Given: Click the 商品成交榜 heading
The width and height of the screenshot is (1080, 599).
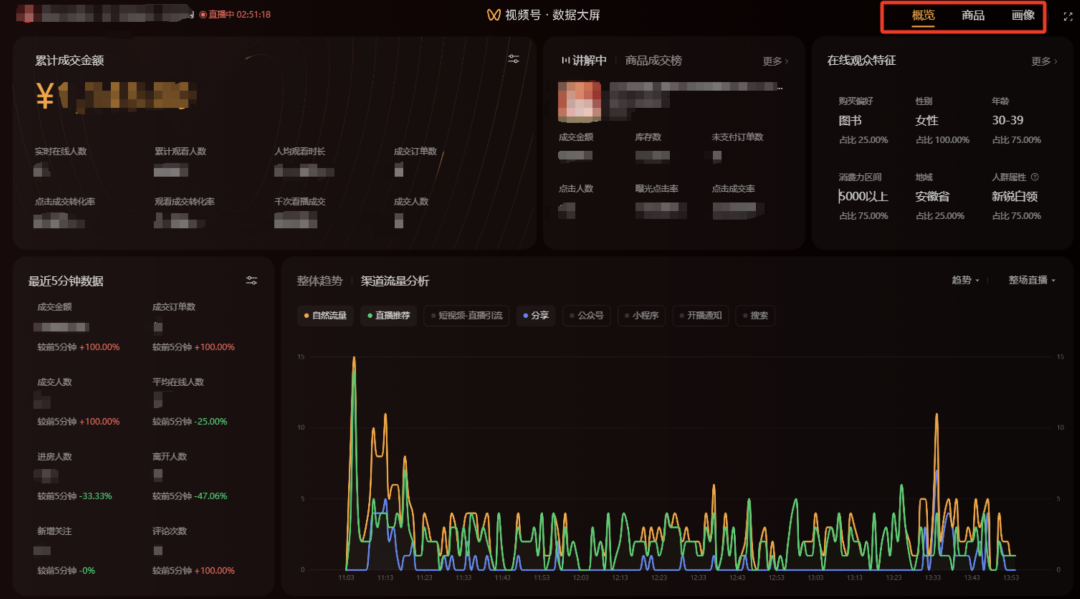Looking at the screenshot, I should tap(653, 61).
